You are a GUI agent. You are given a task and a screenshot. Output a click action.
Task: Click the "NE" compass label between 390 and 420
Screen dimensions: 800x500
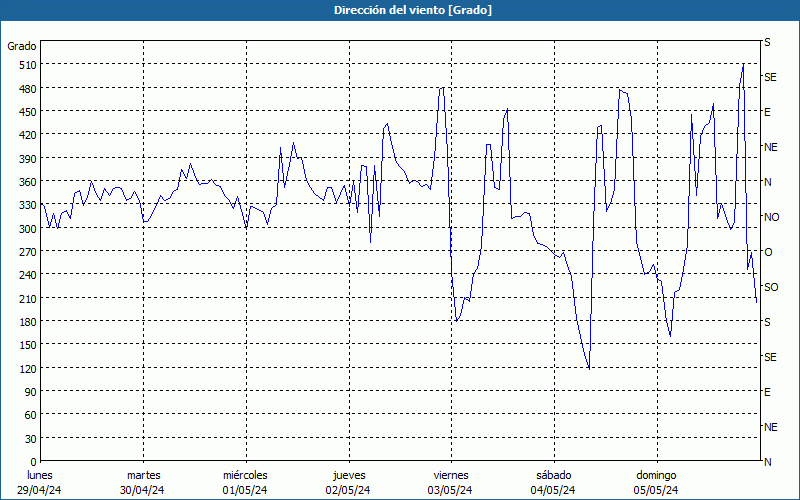[x=770, y=147]
